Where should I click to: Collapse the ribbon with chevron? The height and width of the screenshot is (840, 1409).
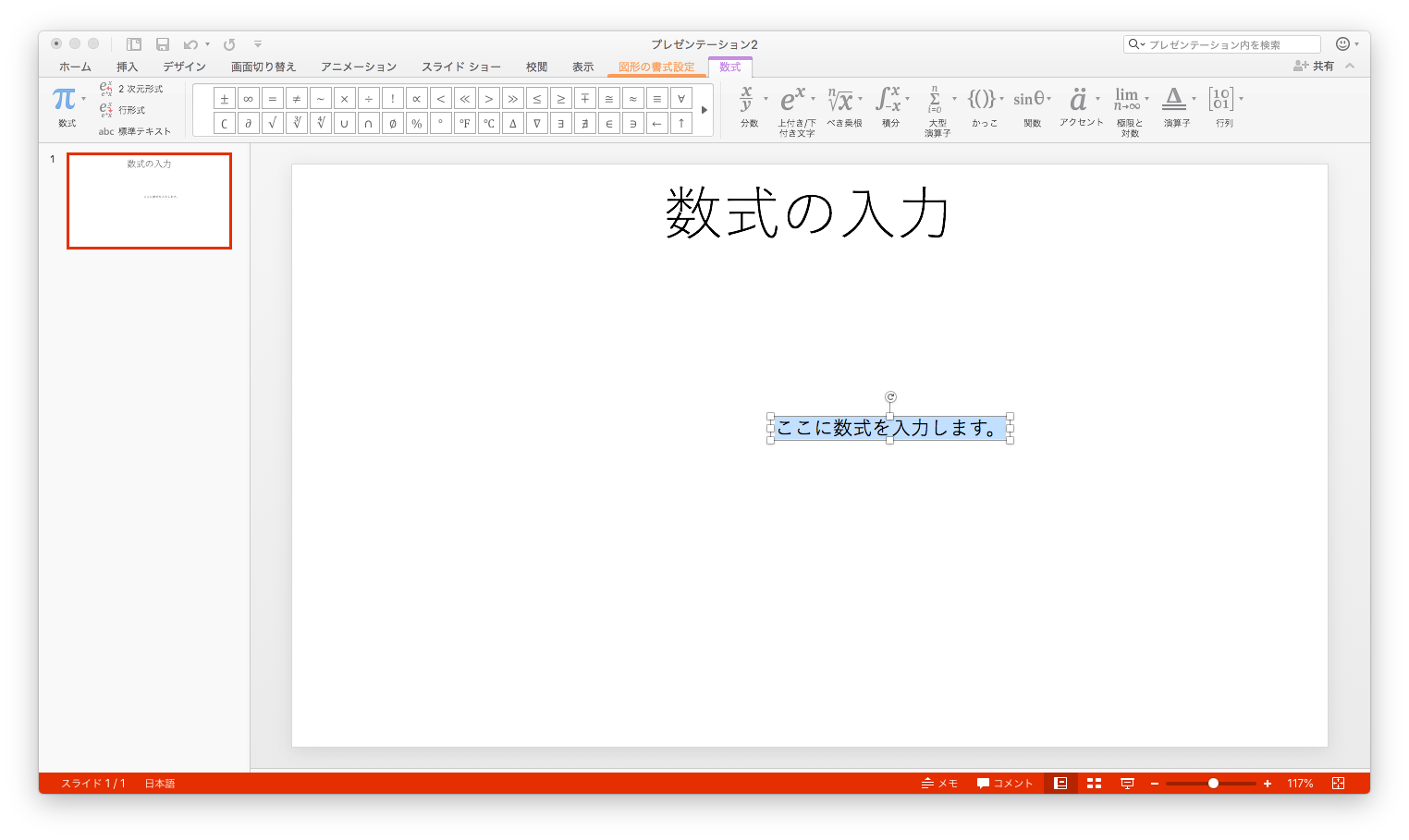click(x=1350, y=66)
